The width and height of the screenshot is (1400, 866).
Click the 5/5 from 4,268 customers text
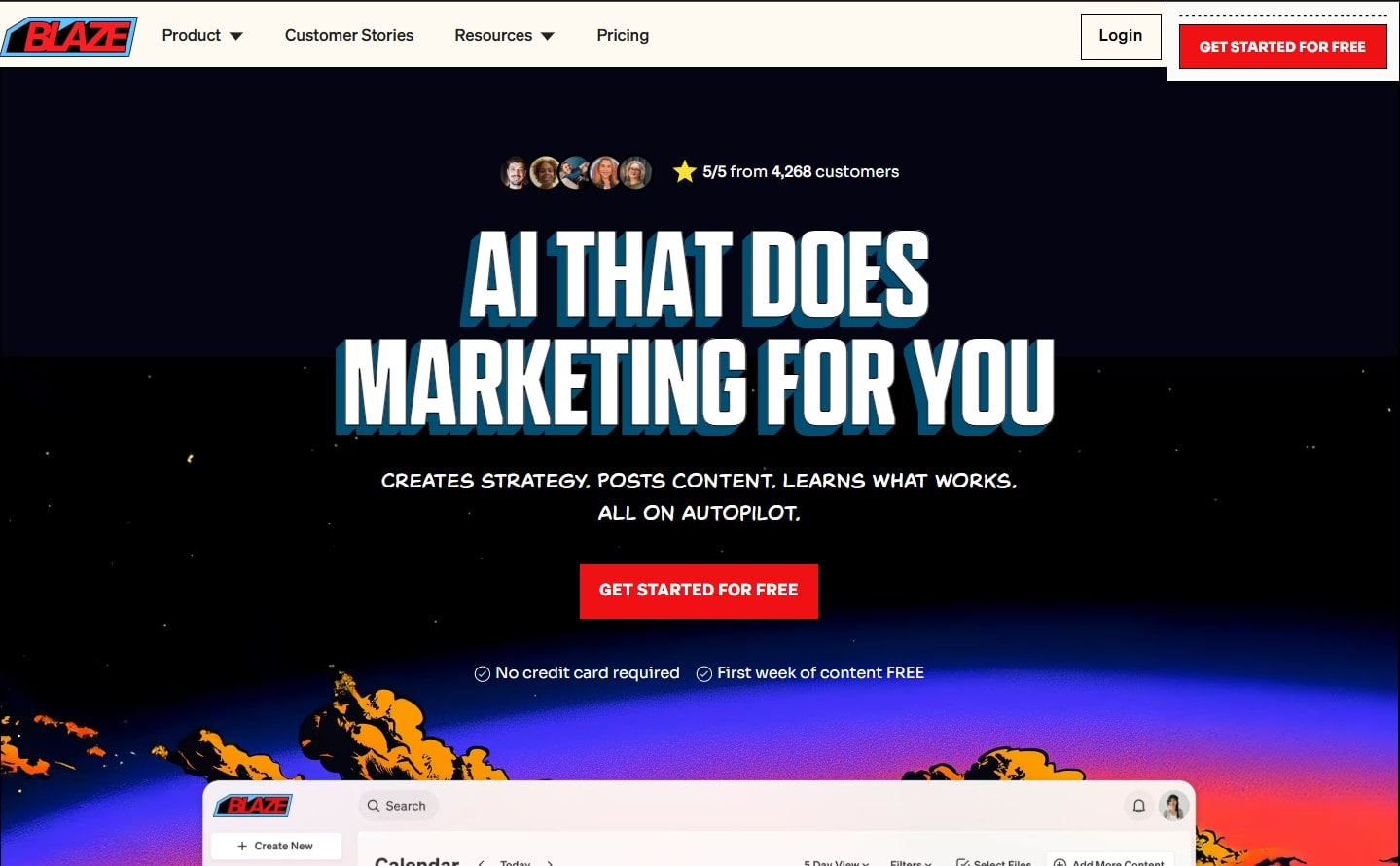pos(800,172)
